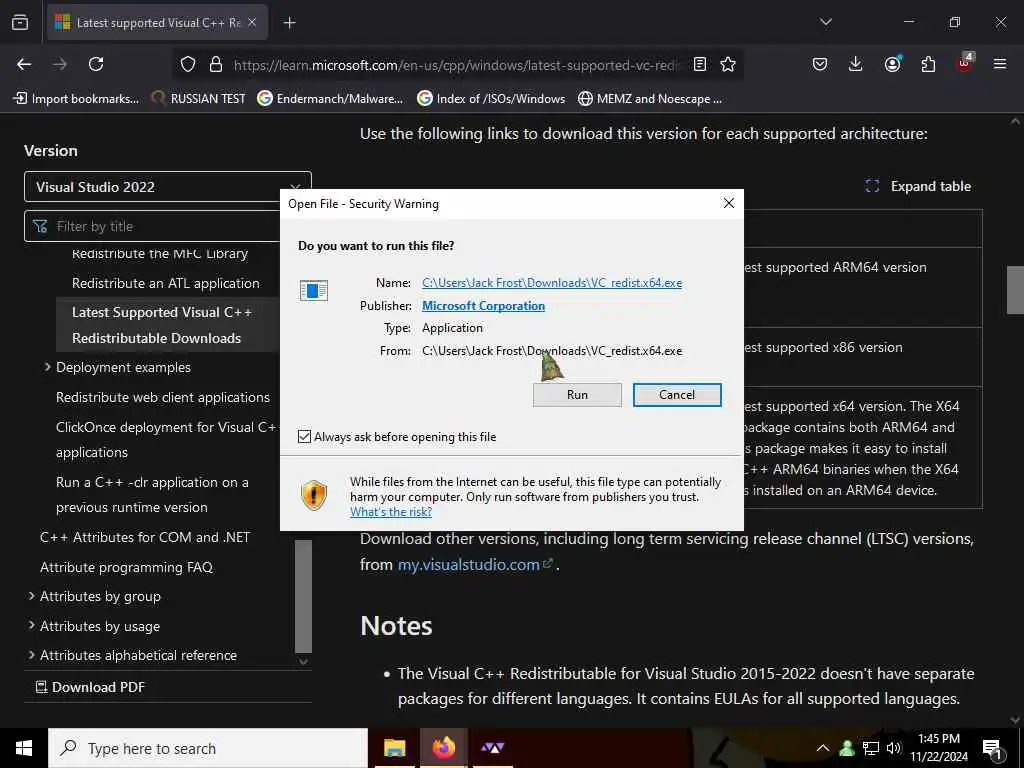
Task: Click Import bookmarks toolbar item
Action: pos(76,99)
